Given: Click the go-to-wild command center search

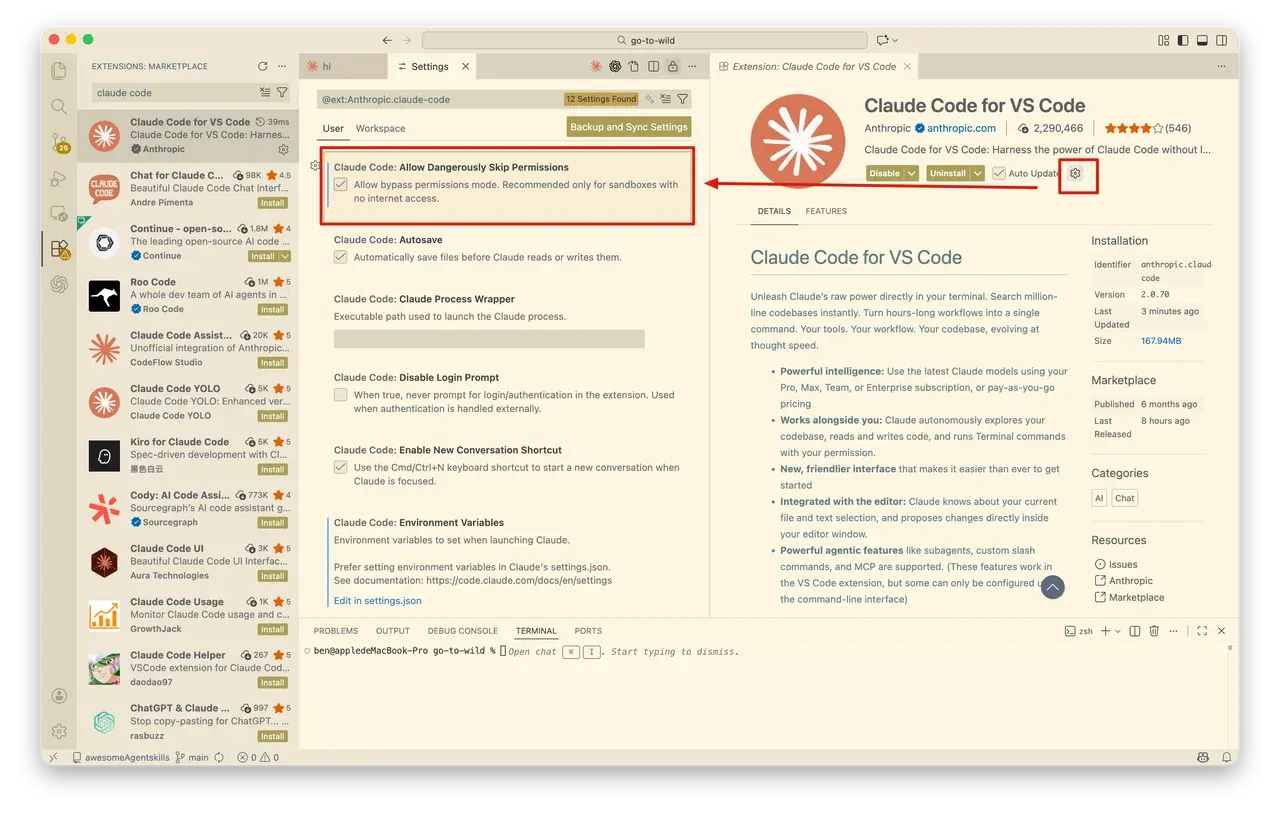Looking at the screenshot, I should 645,40.
